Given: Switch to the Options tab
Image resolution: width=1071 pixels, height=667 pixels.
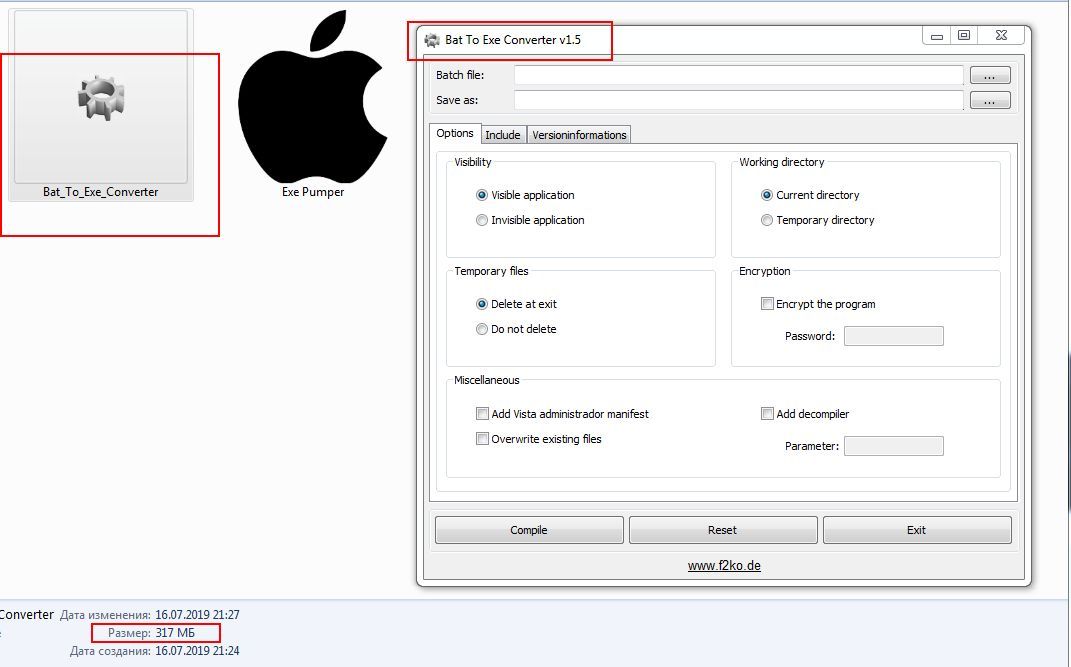Looking at the screenshot, I should (x=455, y=133).
